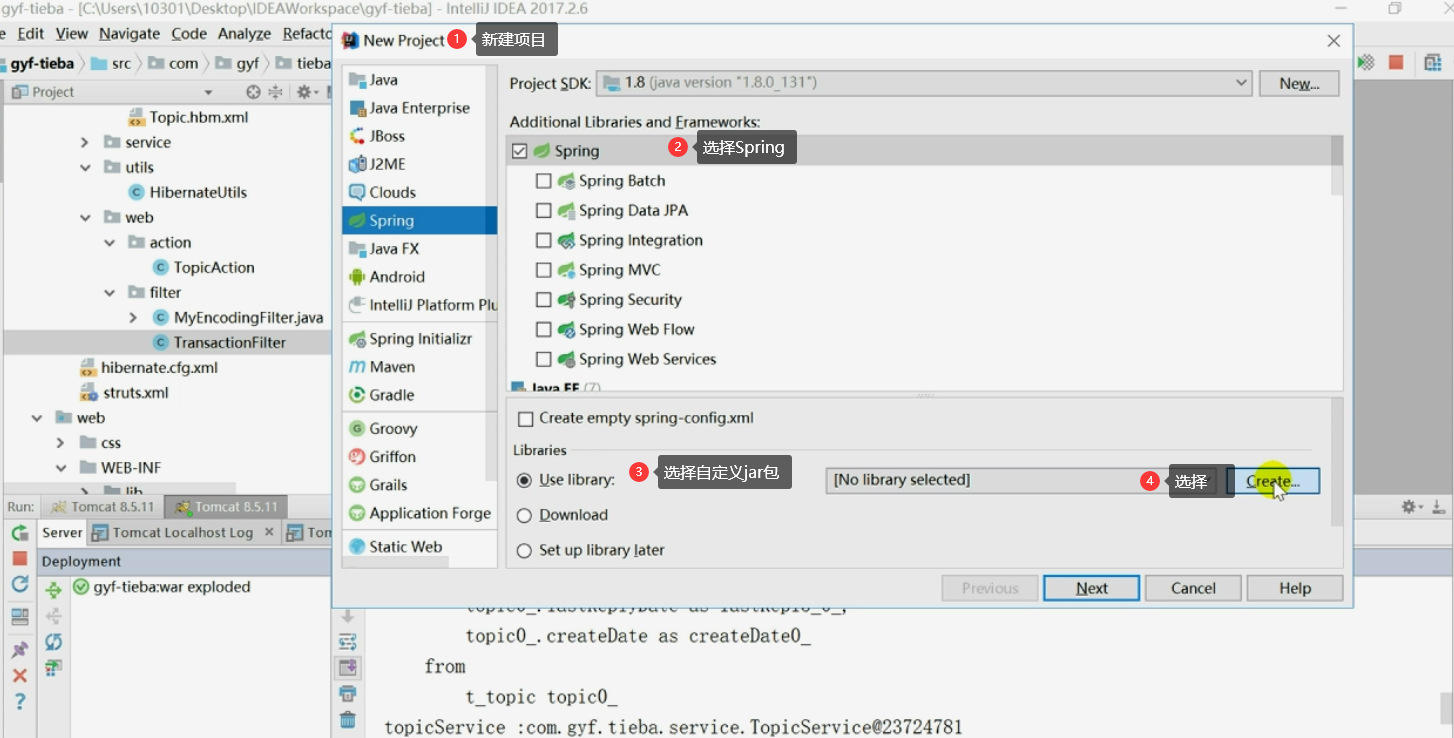Image resolution: width=1454 pixels, height=738 pixels.
Task: Check the Spring Data JPA checkbox
Action: pos(544,211)
